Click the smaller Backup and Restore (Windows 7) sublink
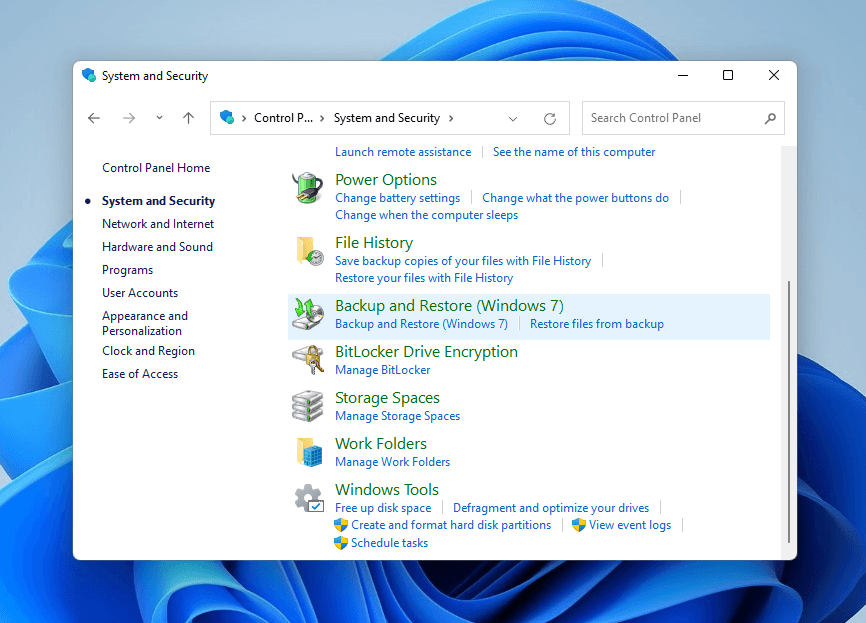Viewport: 866px width, 623px height. click(x=421, y=324)
